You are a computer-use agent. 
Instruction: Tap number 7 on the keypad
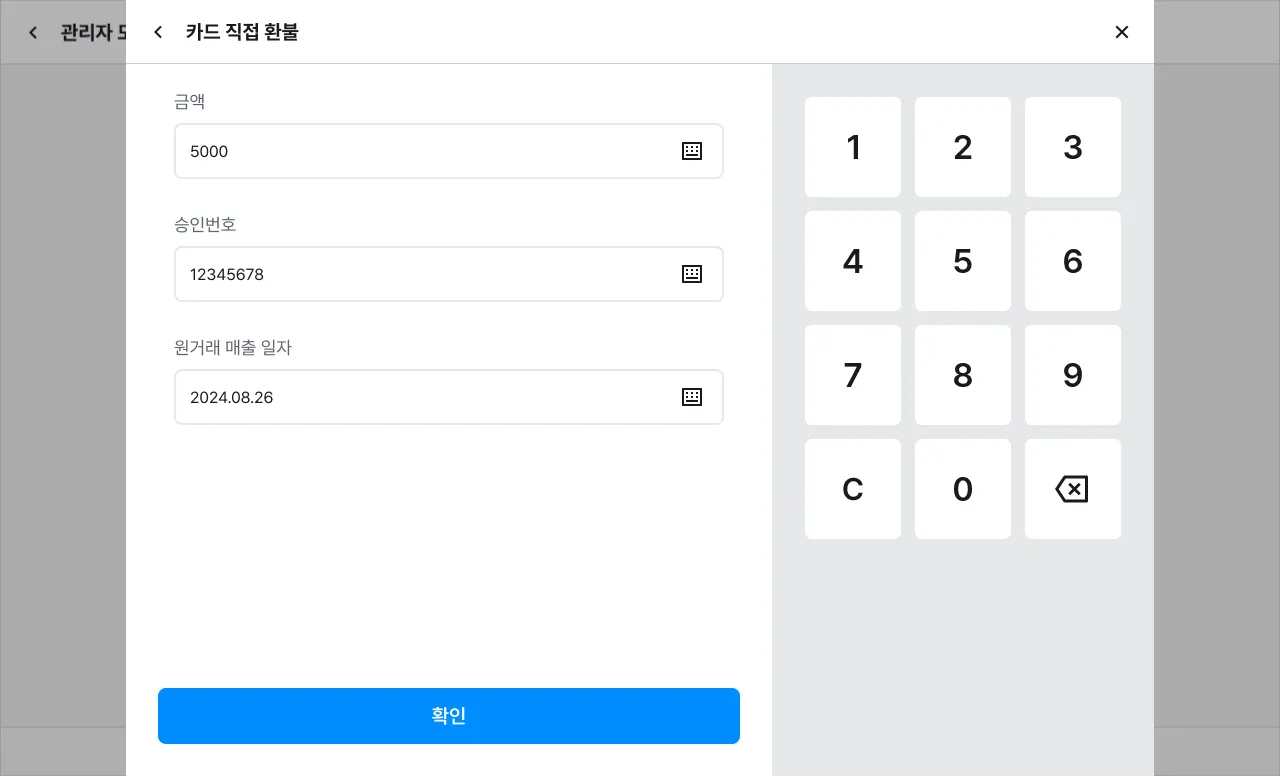coord(853,375)
